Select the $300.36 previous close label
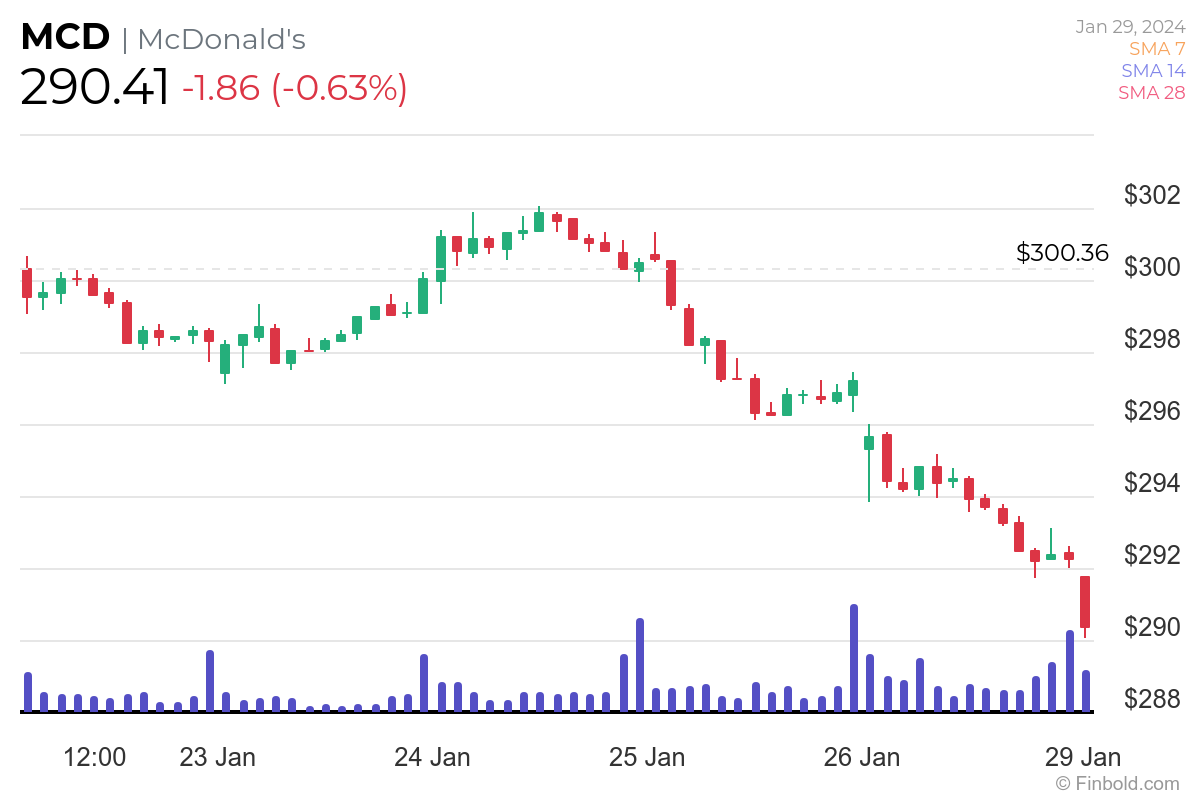 (1062, 253)
